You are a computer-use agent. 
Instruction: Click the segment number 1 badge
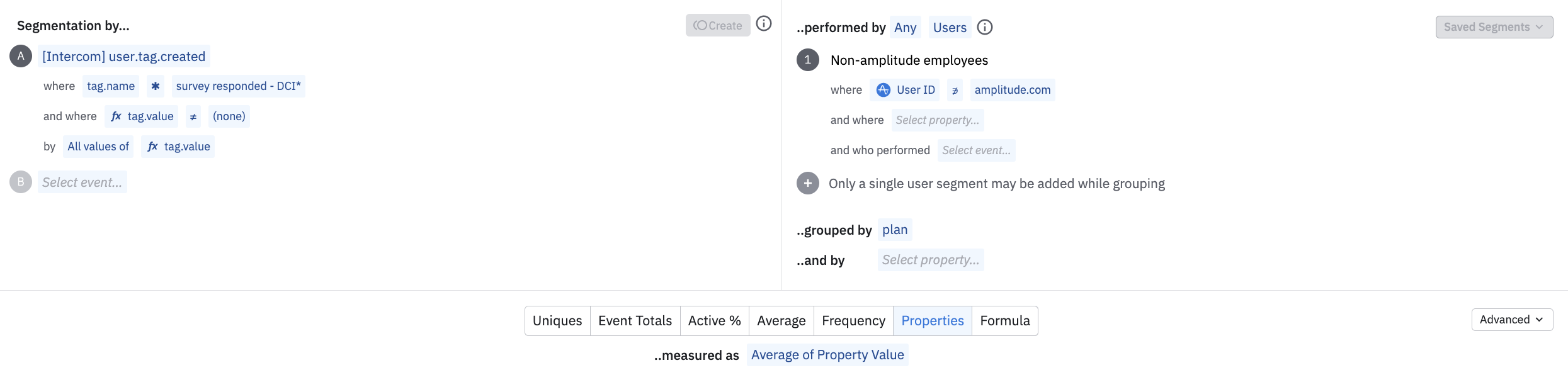click(807, 60)
